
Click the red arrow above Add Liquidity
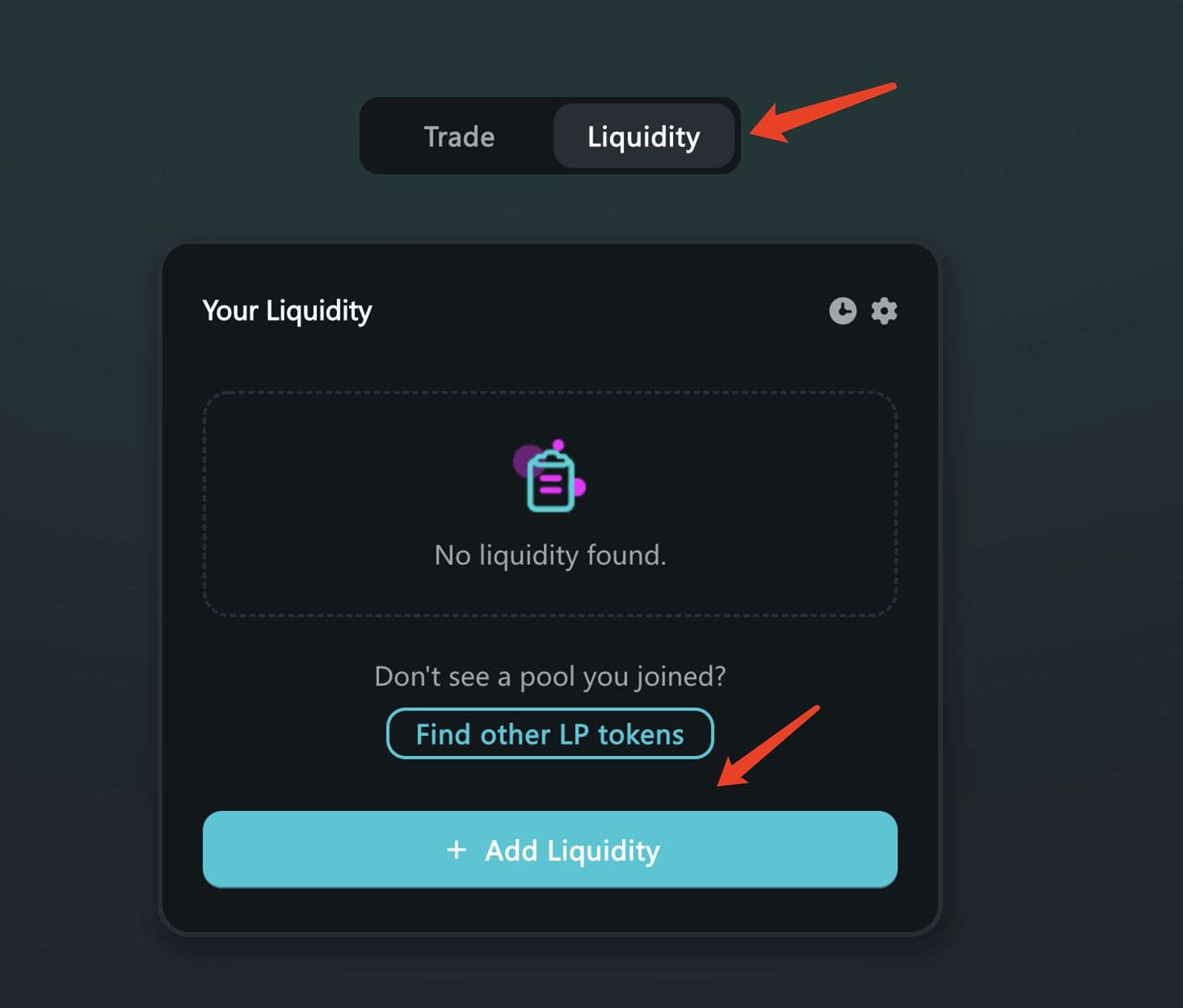point(766,747)
